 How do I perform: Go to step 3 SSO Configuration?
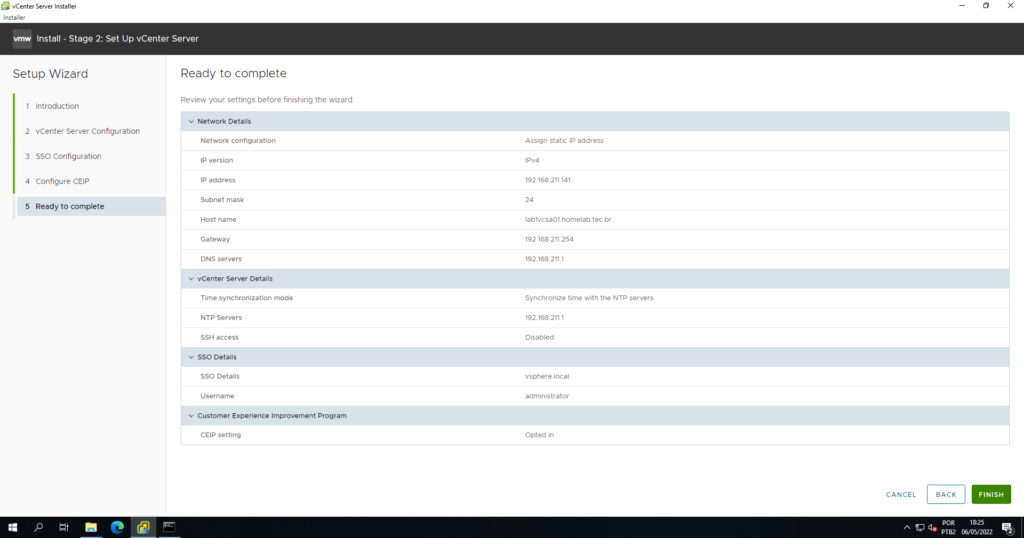point(68,156)
